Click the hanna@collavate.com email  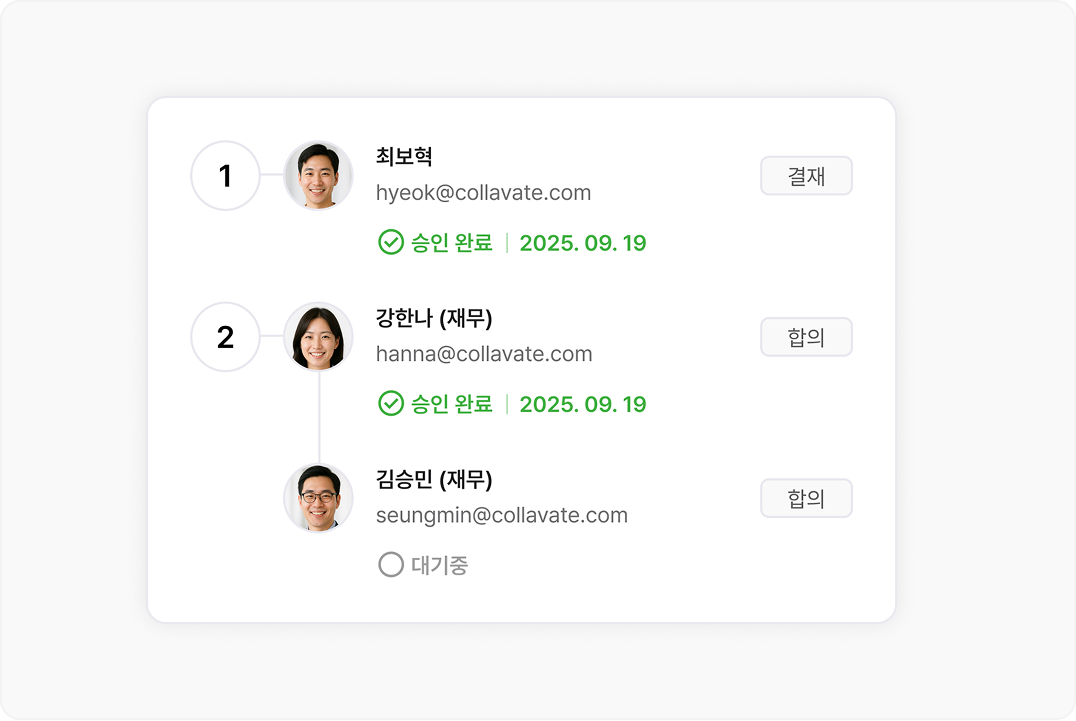tap(484, 354)
